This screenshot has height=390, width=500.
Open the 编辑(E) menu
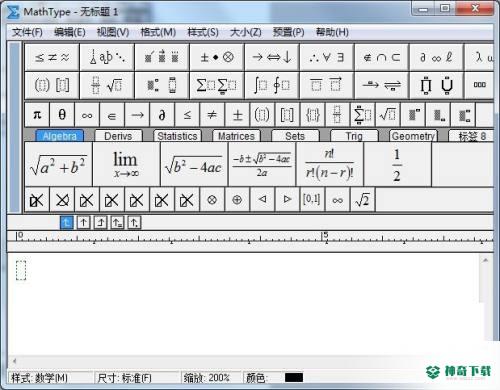(70, 32)
